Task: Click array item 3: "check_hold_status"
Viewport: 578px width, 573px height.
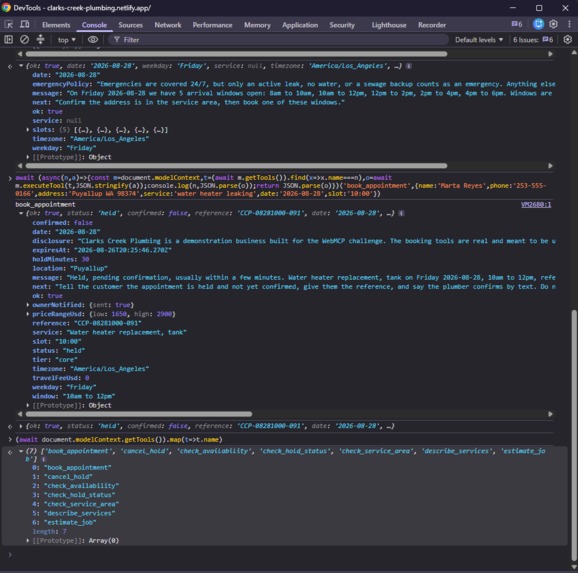Action: tap(74, 495)
